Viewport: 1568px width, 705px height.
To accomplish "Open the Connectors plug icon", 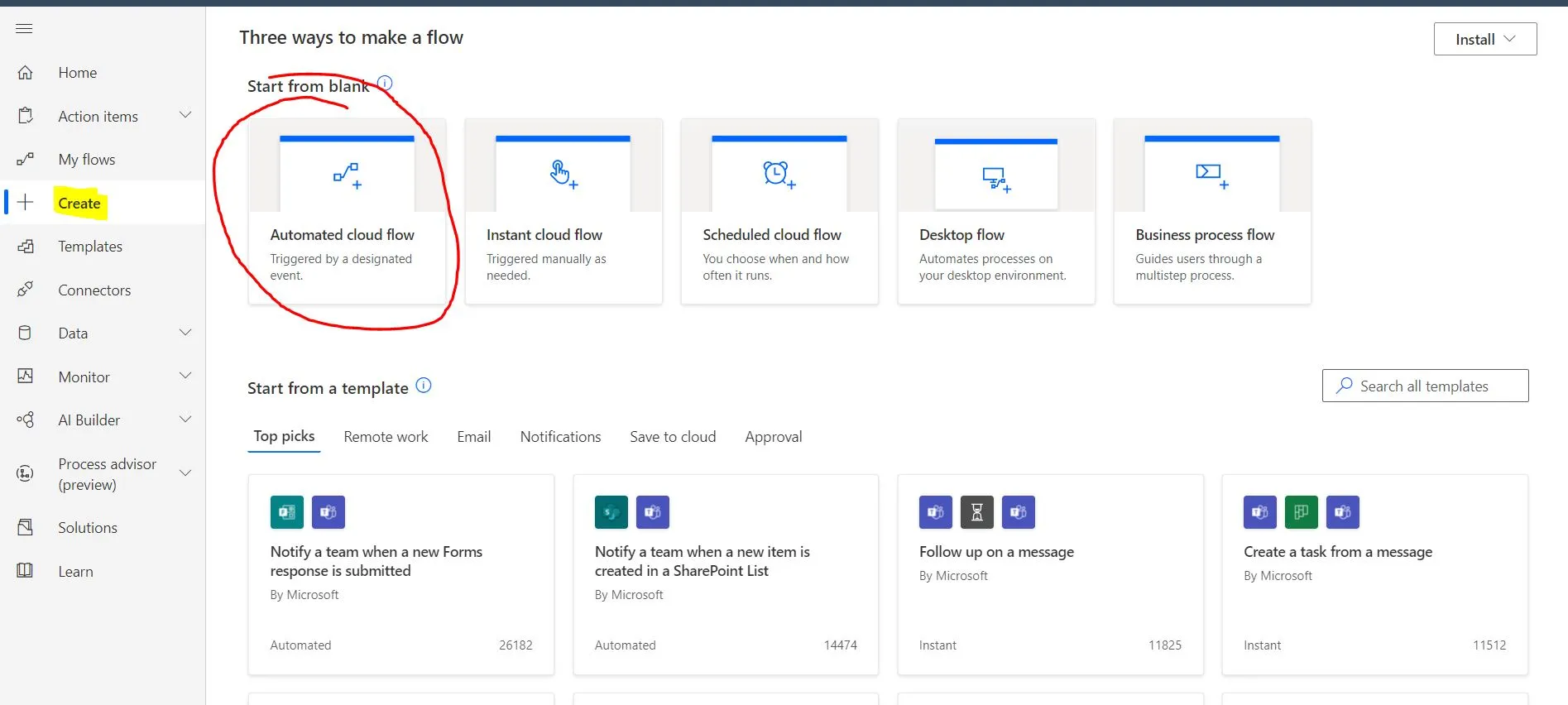I will (x=26, y=290).
